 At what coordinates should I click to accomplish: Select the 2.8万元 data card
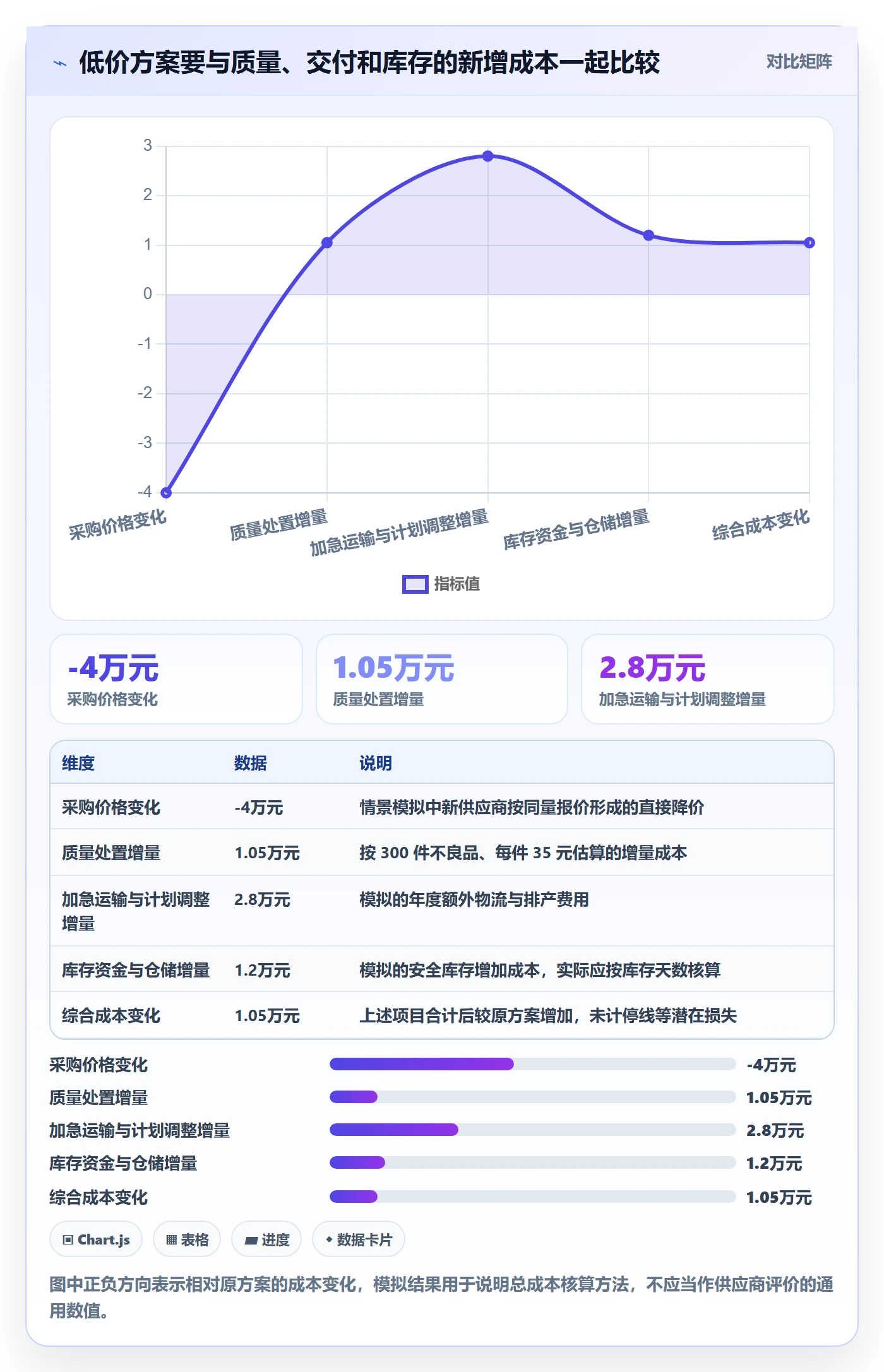pyautogui.click(x=707, y=679)
